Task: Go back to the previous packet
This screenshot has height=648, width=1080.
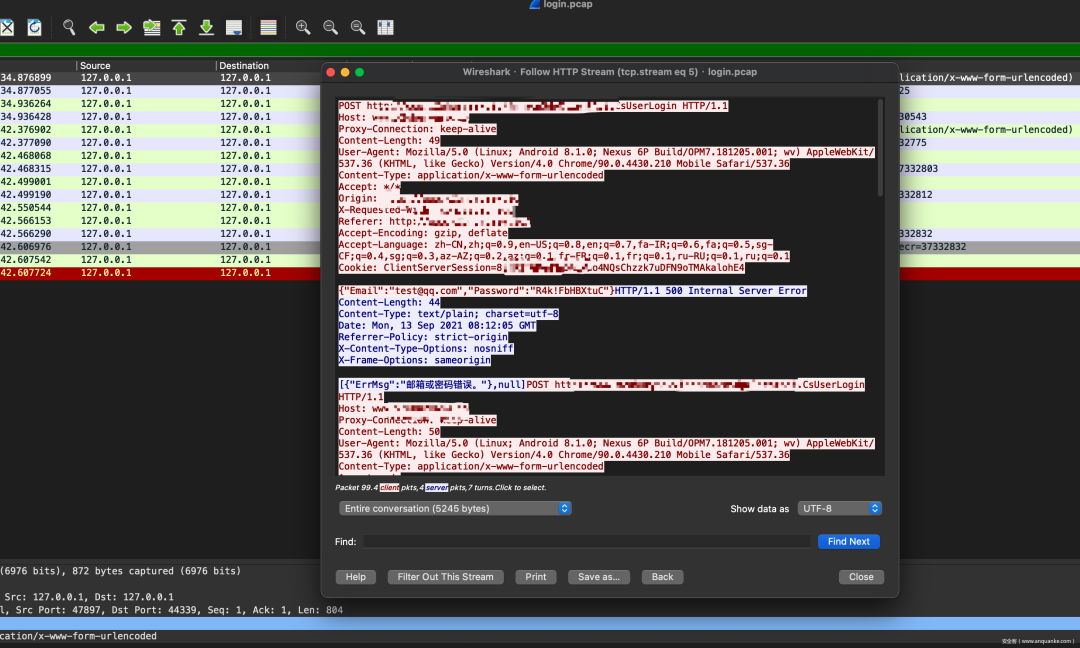Action: 96,28
